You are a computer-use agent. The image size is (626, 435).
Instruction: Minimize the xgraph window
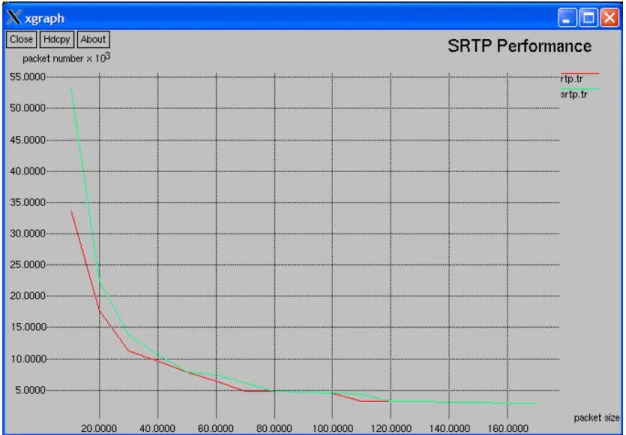pos(567,18)
